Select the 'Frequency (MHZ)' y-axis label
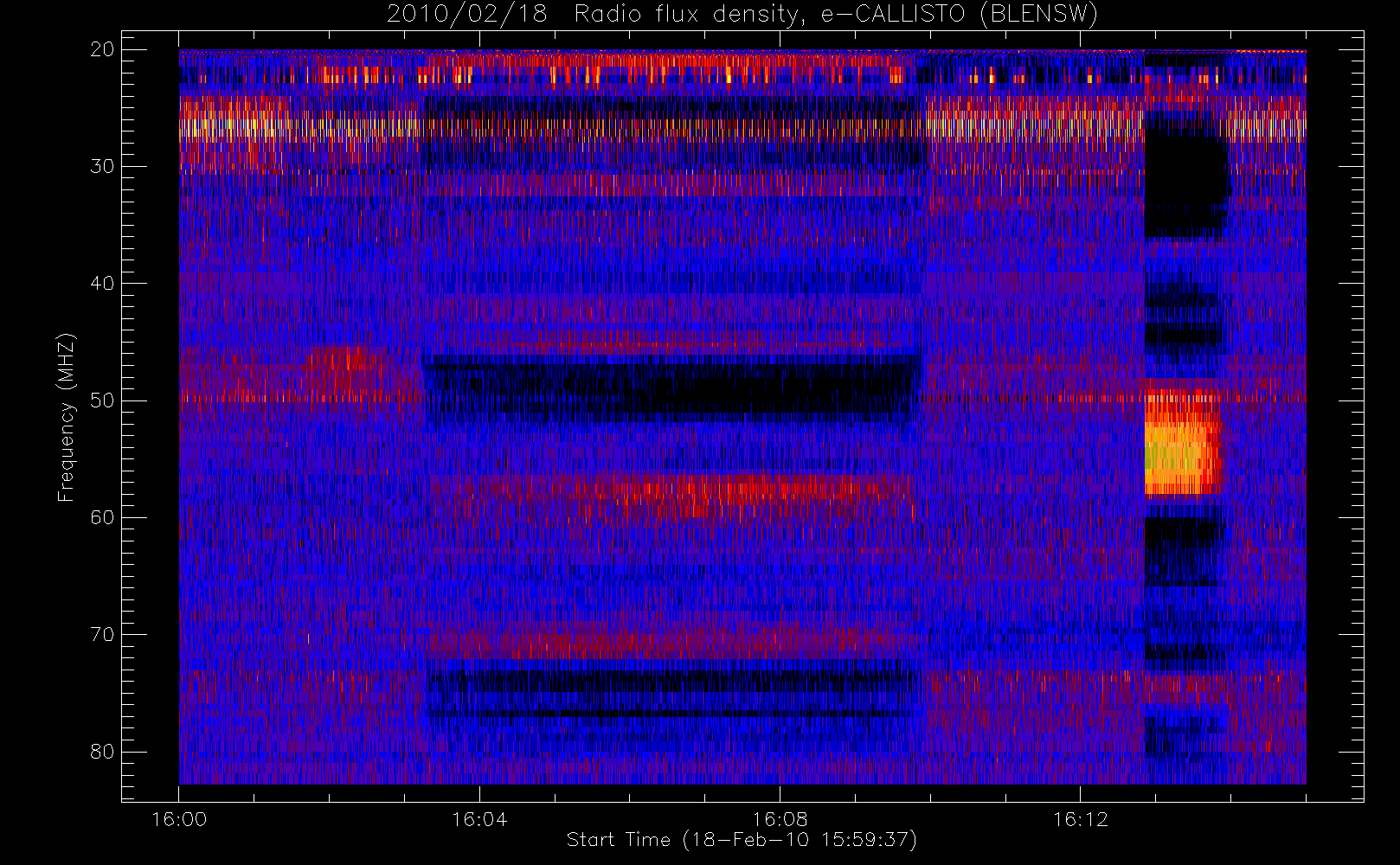1400x865 pixels. coord(67,417)
